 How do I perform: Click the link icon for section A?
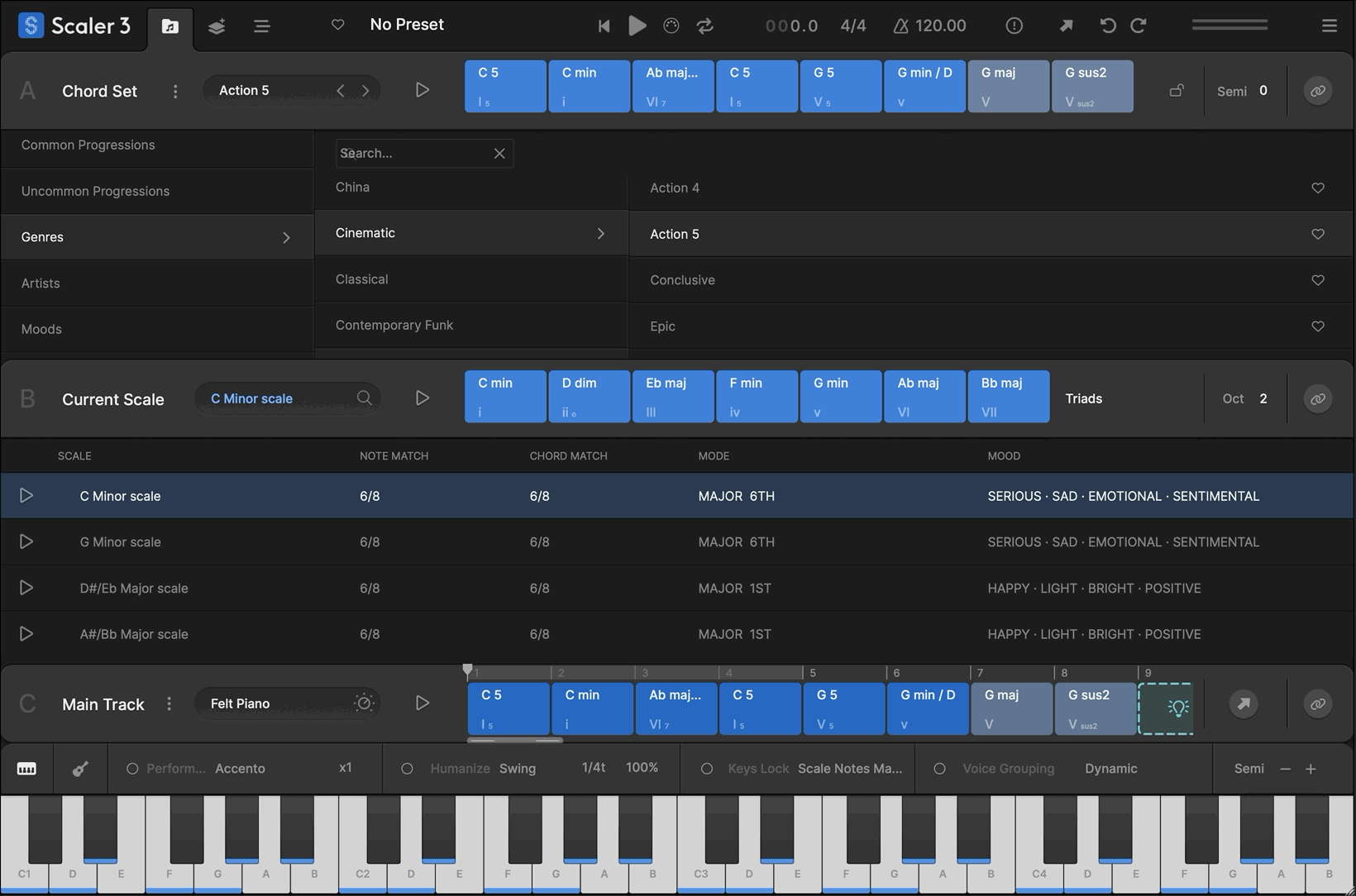click(x=1318, y=90)
